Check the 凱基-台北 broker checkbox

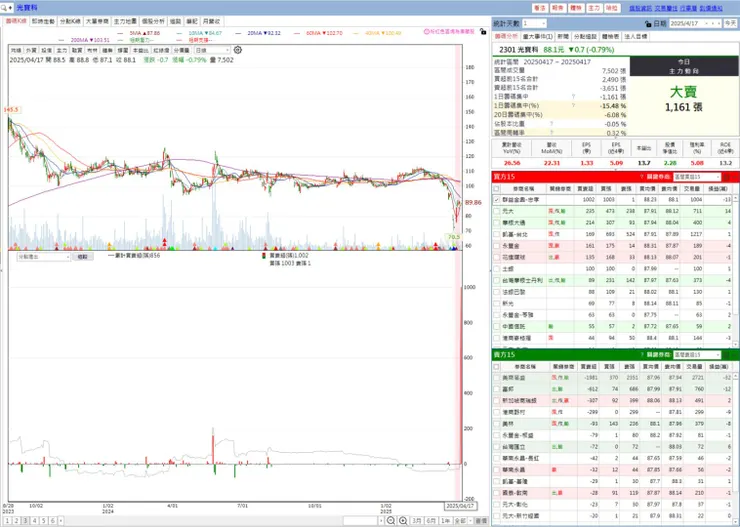pos(496,234)
